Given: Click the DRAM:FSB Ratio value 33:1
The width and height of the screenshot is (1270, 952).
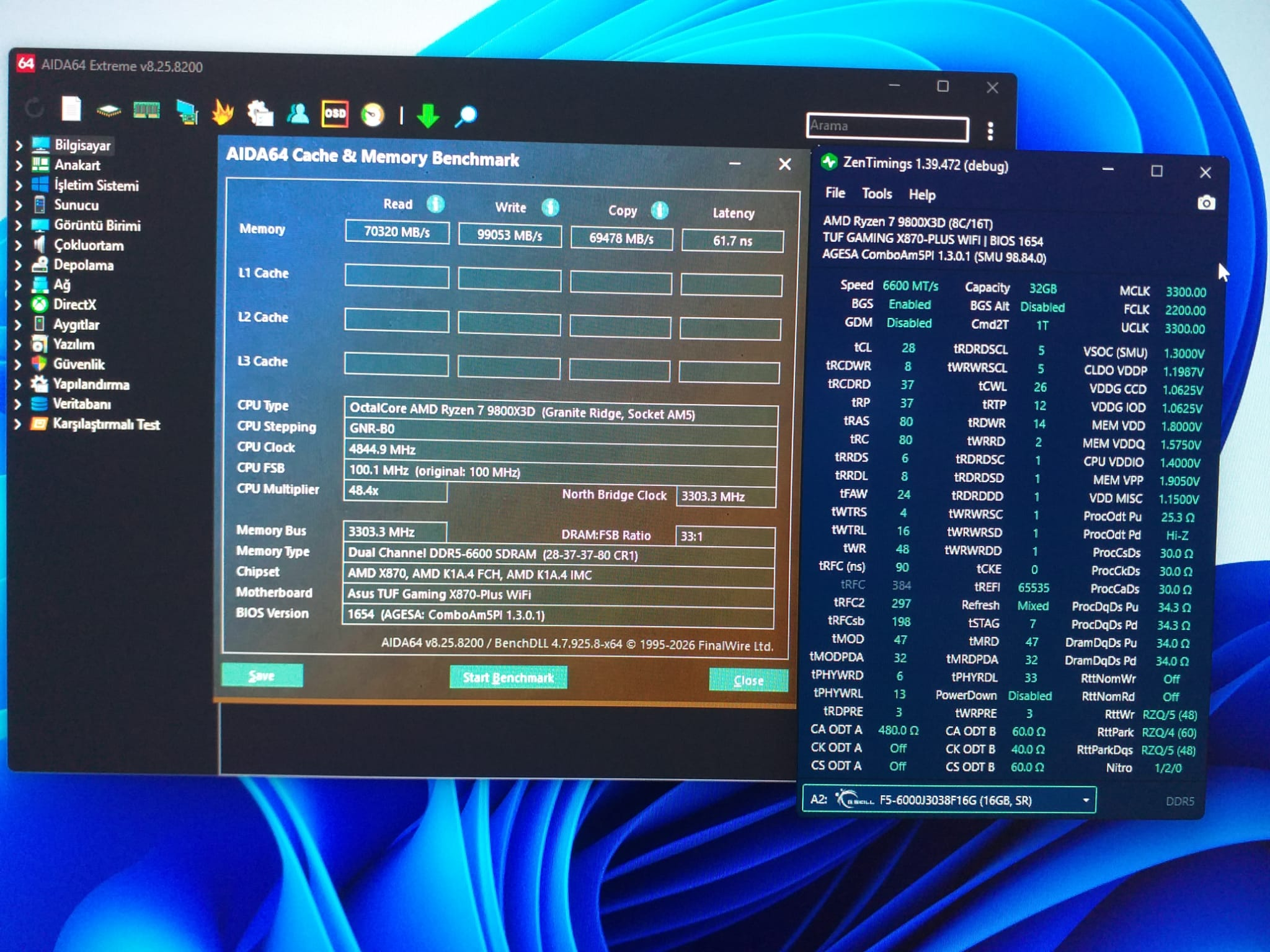Looking at the screenshot, I should coord(725,536).
